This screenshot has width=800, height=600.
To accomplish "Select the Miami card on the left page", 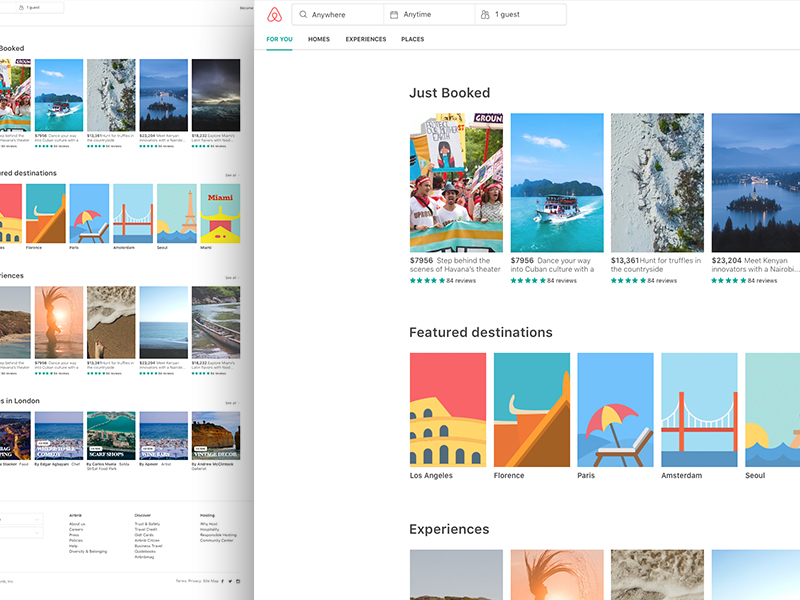I will coord(220,213).
